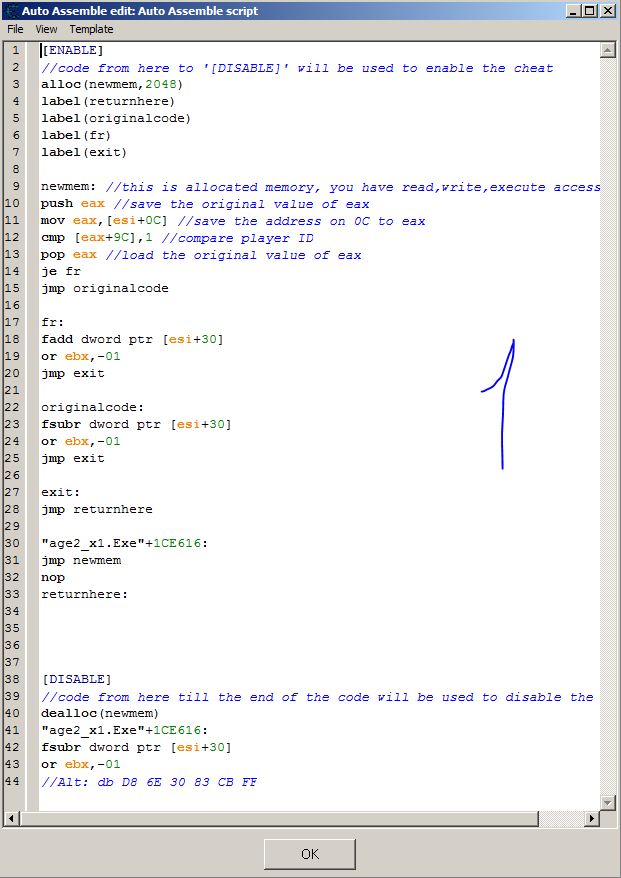Click 'or ebx,-01' on line 19
This screenshot has width=621, height=878.
(x=81, y=356)
